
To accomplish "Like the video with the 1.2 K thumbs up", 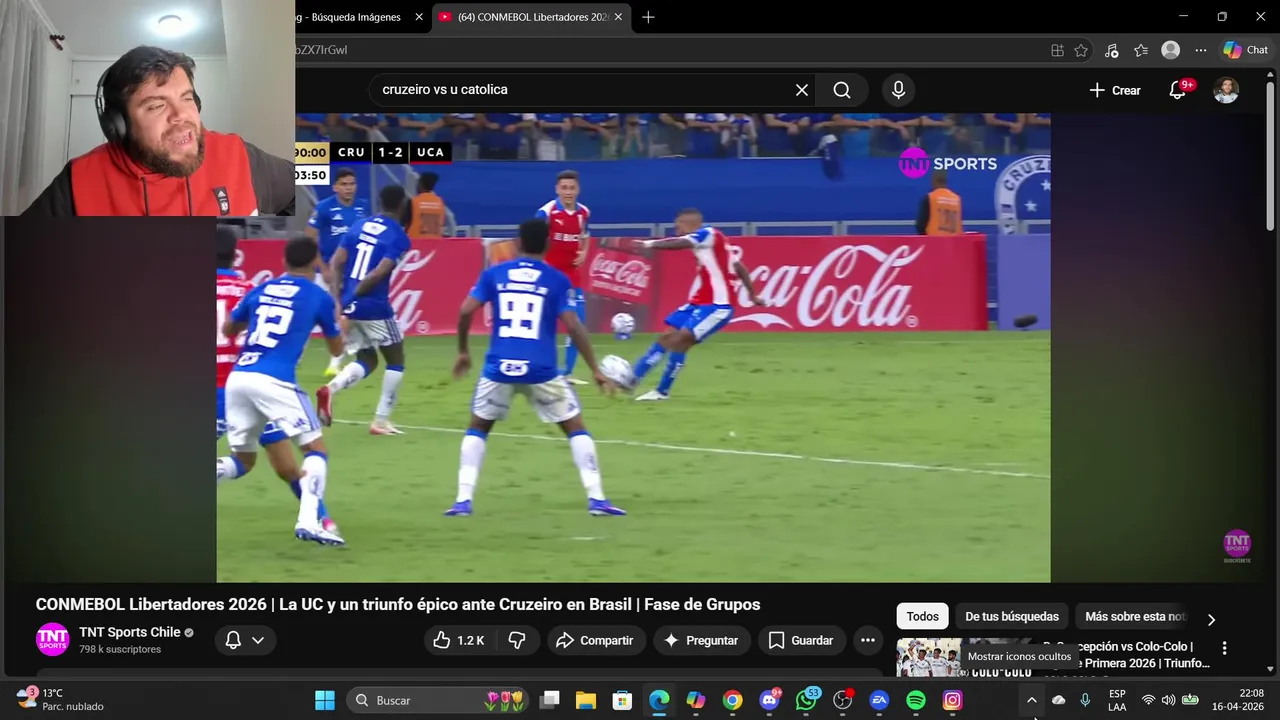I will (x=459, y=640).
